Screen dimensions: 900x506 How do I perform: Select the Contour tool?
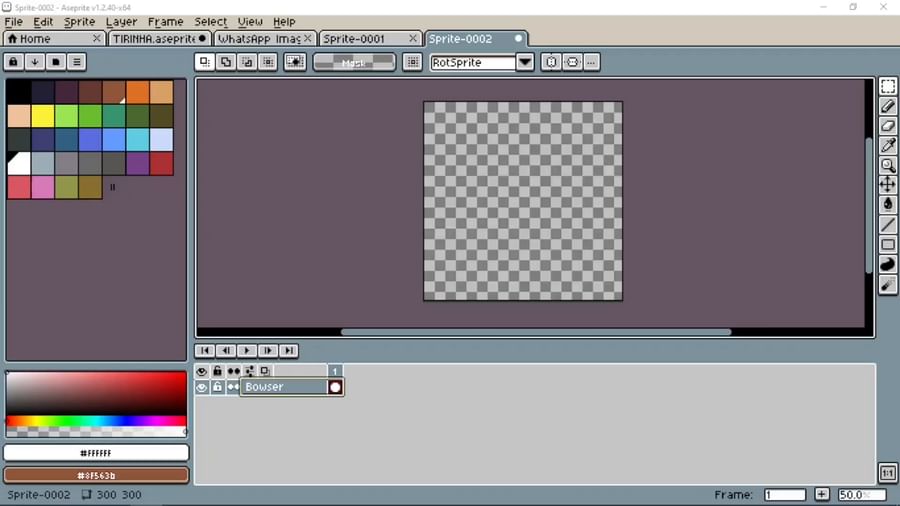(x=887, y=264)
